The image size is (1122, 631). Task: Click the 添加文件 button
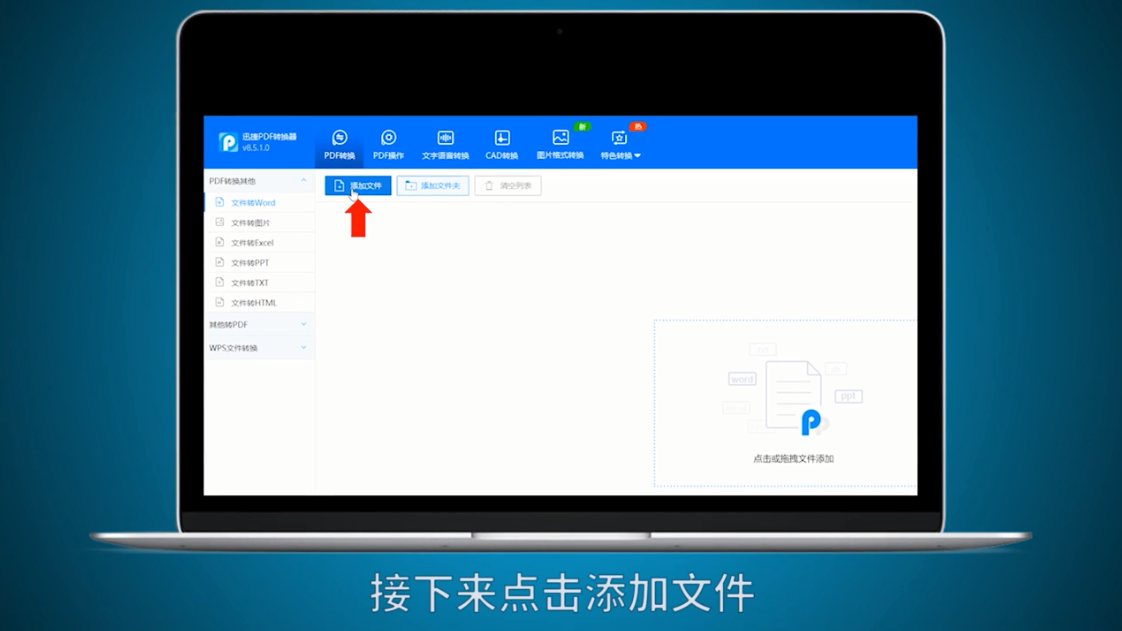click(357, 185)
